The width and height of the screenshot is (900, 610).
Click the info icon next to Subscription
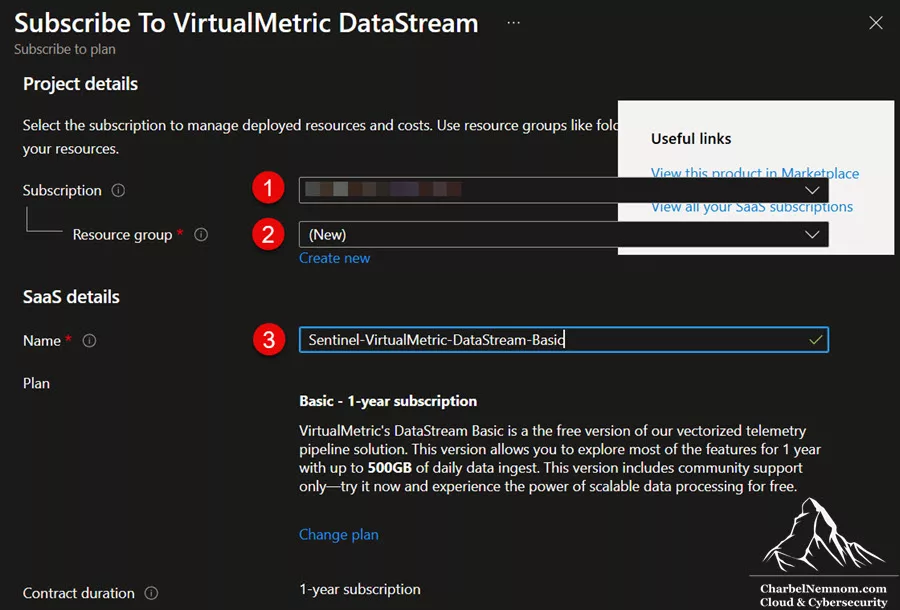click(x=118, y=191)
